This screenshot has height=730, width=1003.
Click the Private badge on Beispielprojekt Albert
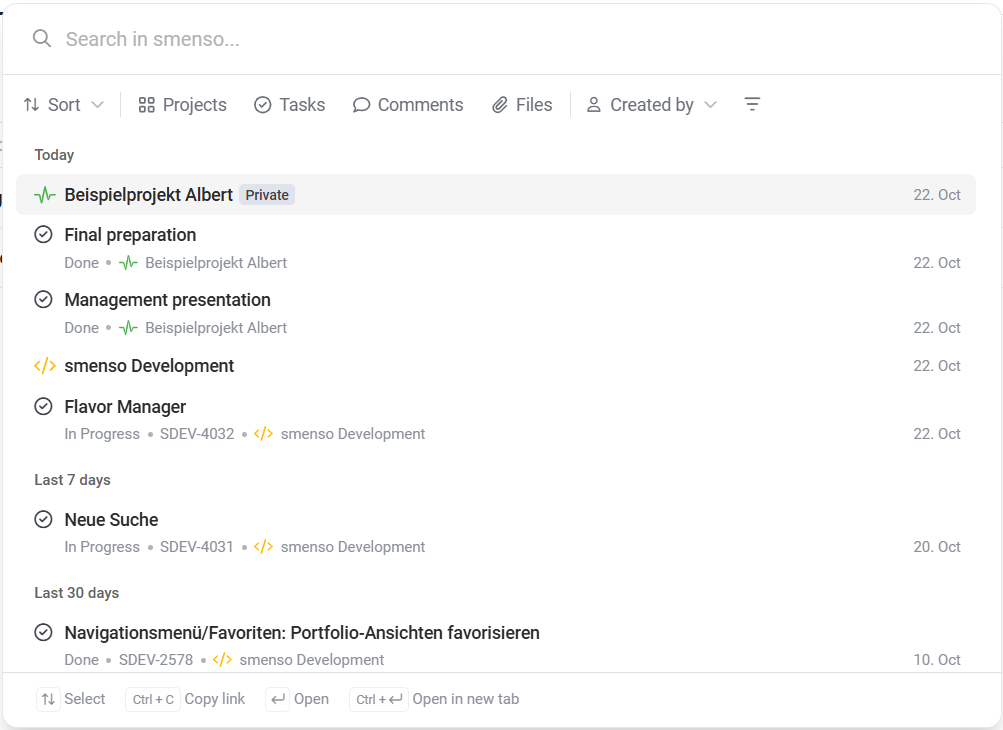[267, 195]
